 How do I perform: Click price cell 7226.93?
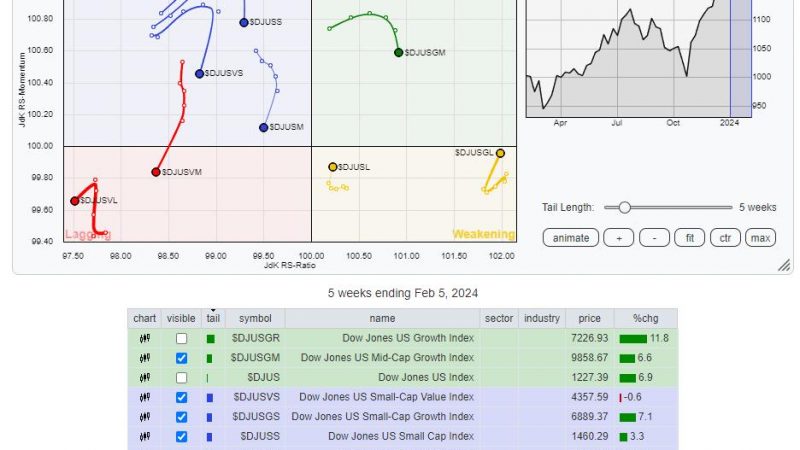pyautogui.click(x=589, y=338)
